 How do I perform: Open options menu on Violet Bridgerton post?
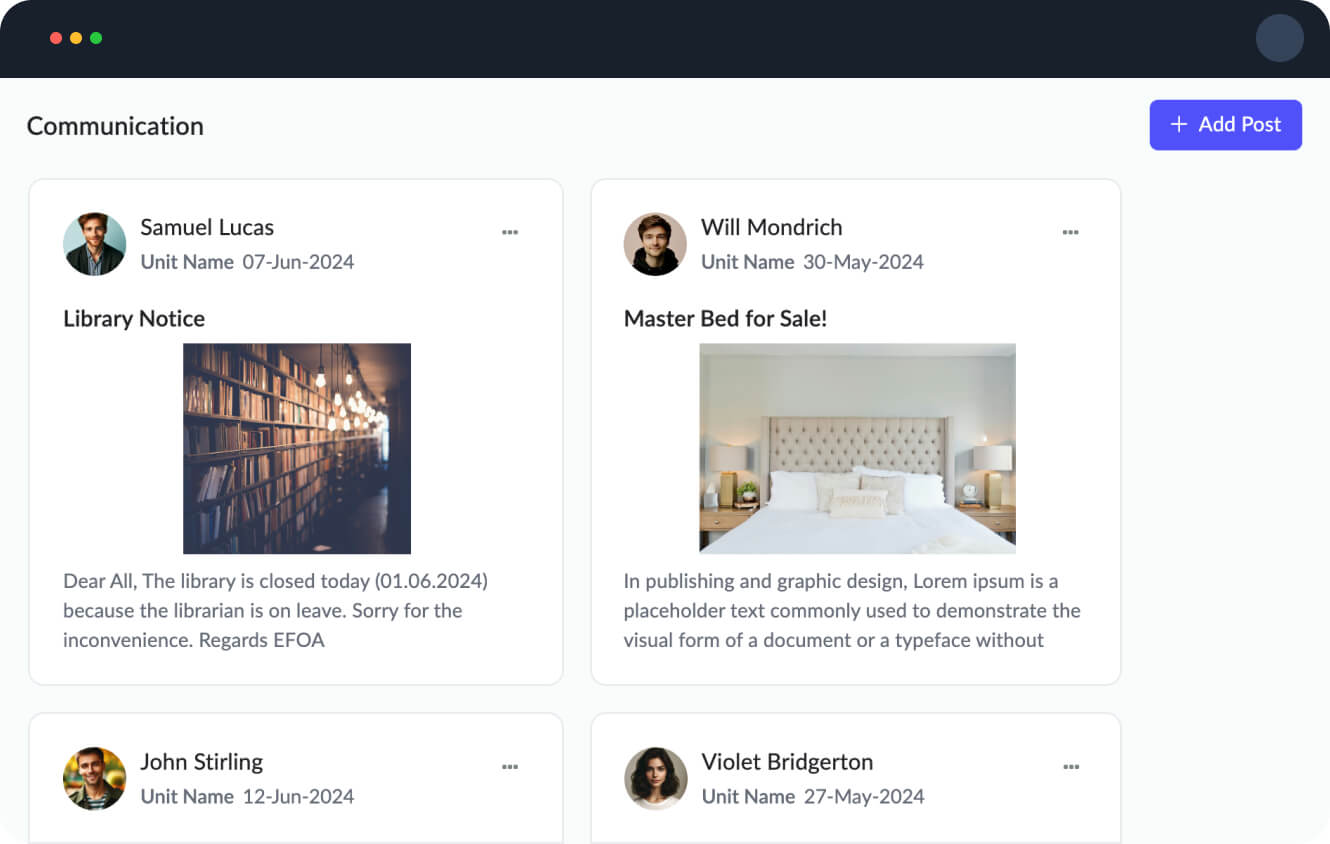[1071, 767]
